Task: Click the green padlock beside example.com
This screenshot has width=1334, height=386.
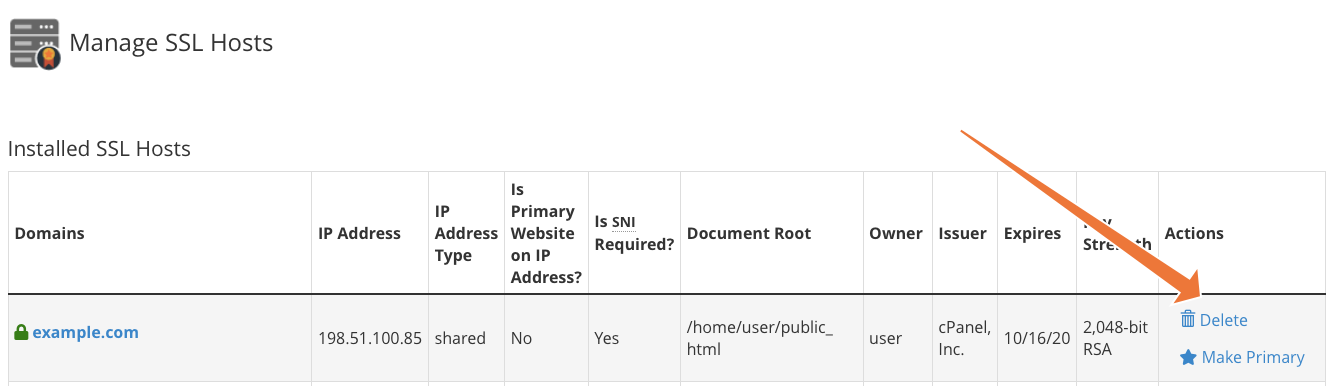Action: coord(21,332)
